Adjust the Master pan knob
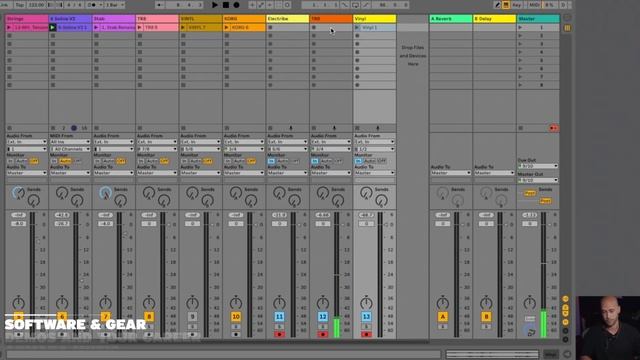Screen dimensions: 640x360 (529, 303)
